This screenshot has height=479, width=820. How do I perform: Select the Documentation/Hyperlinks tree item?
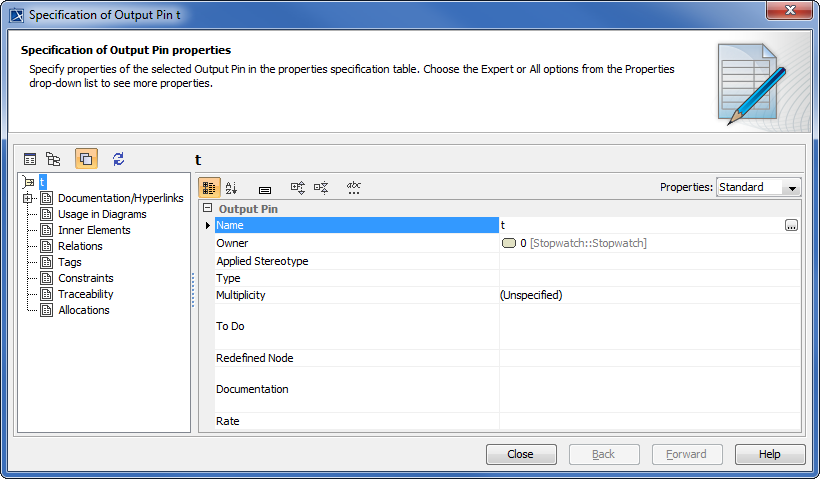120,198
